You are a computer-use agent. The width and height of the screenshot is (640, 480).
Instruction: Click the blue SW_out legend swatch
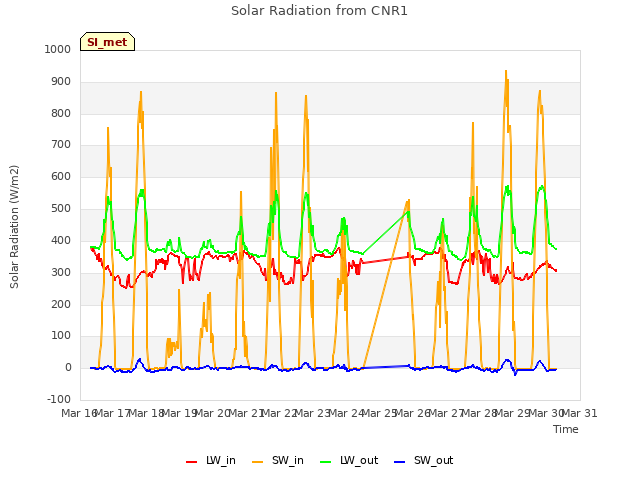pyautogui.click(x=400, y=462)
